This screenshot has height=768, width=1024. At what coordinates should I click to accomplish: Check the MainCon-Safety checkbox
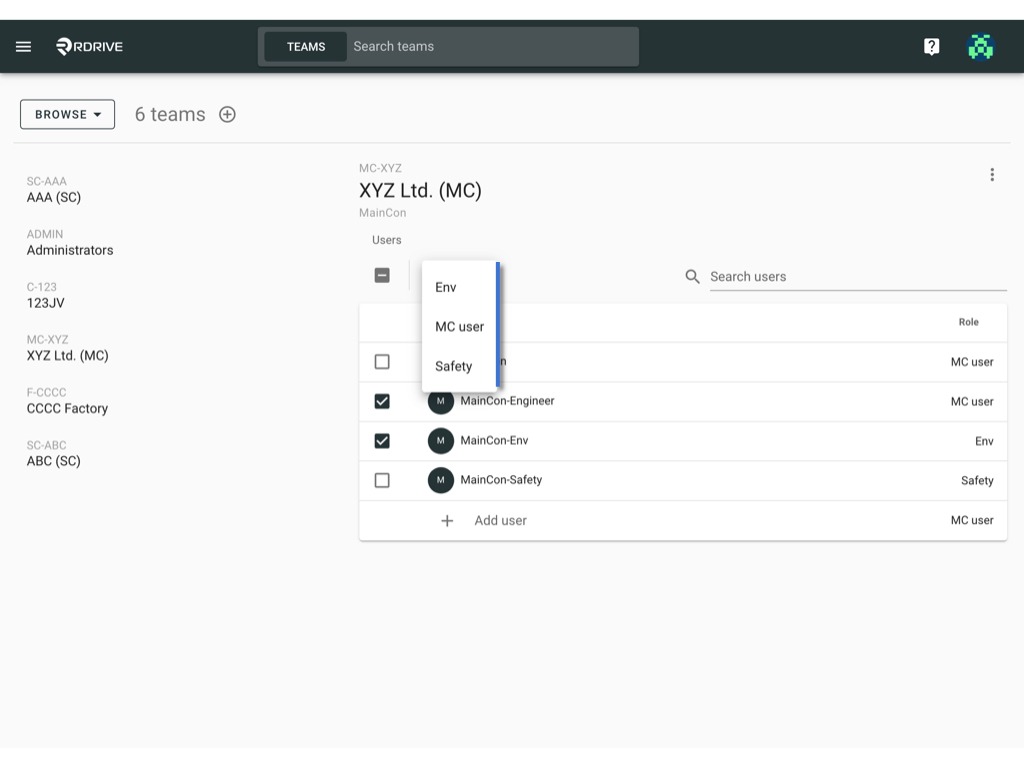(x=382, y=480)
